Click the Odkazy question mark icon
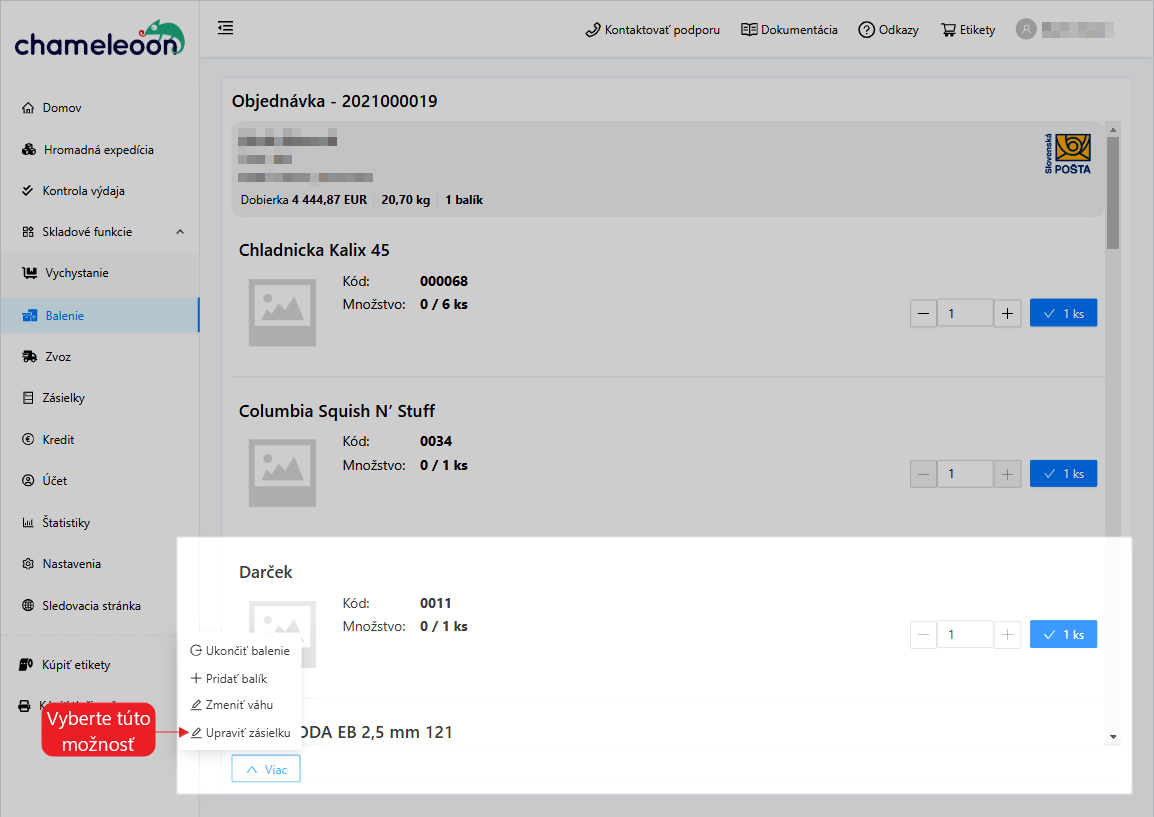 click(866, 30)
